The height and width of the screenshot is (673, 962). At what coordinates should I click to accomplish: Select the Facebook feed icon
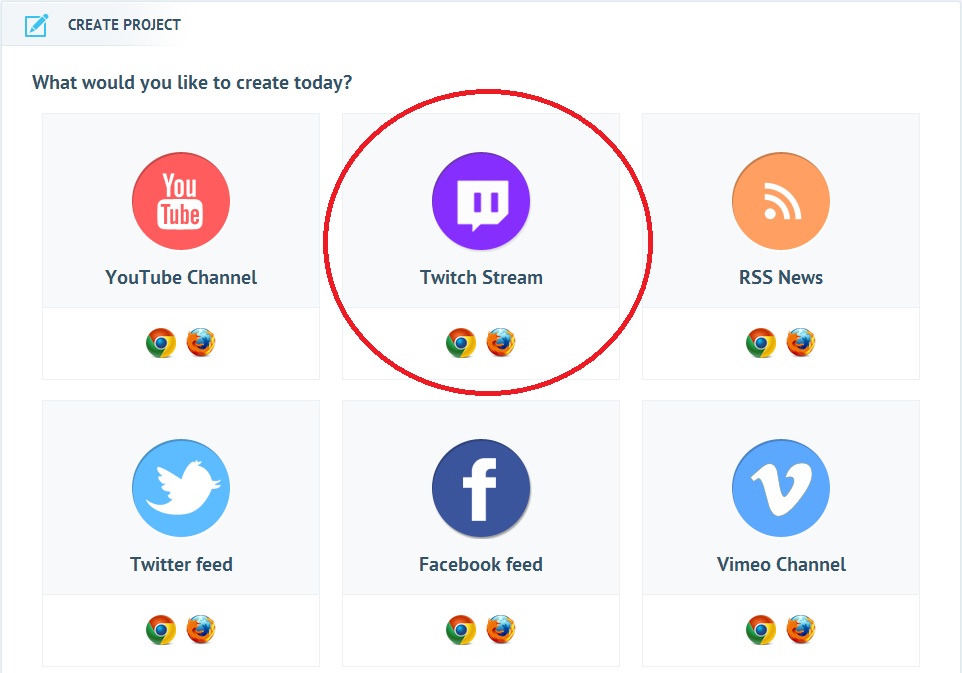pyautogui.click(x=481, y=488)
